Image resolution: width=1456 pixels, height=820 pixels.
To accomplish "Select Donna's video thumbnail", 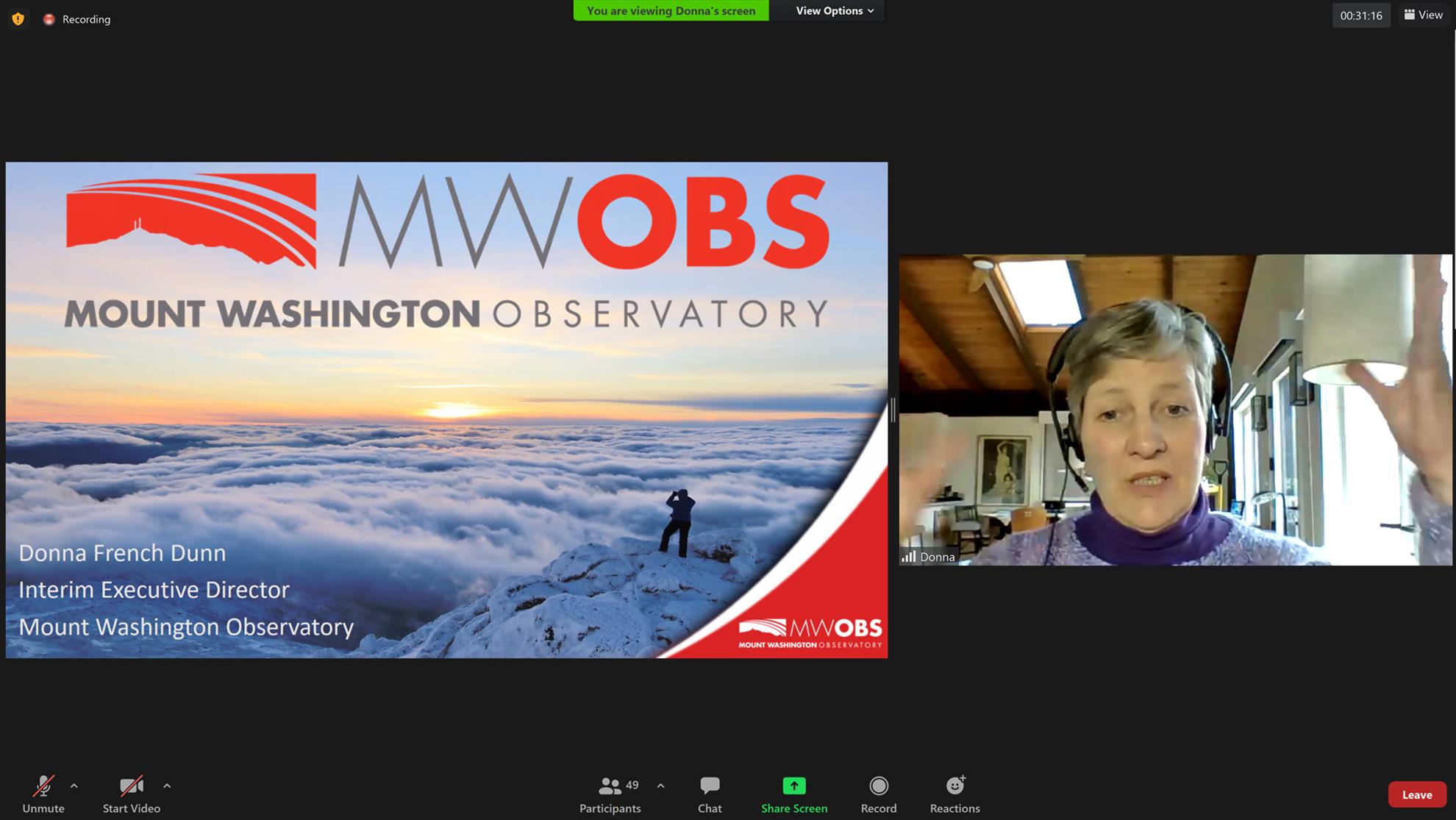I will [1175, 410].
